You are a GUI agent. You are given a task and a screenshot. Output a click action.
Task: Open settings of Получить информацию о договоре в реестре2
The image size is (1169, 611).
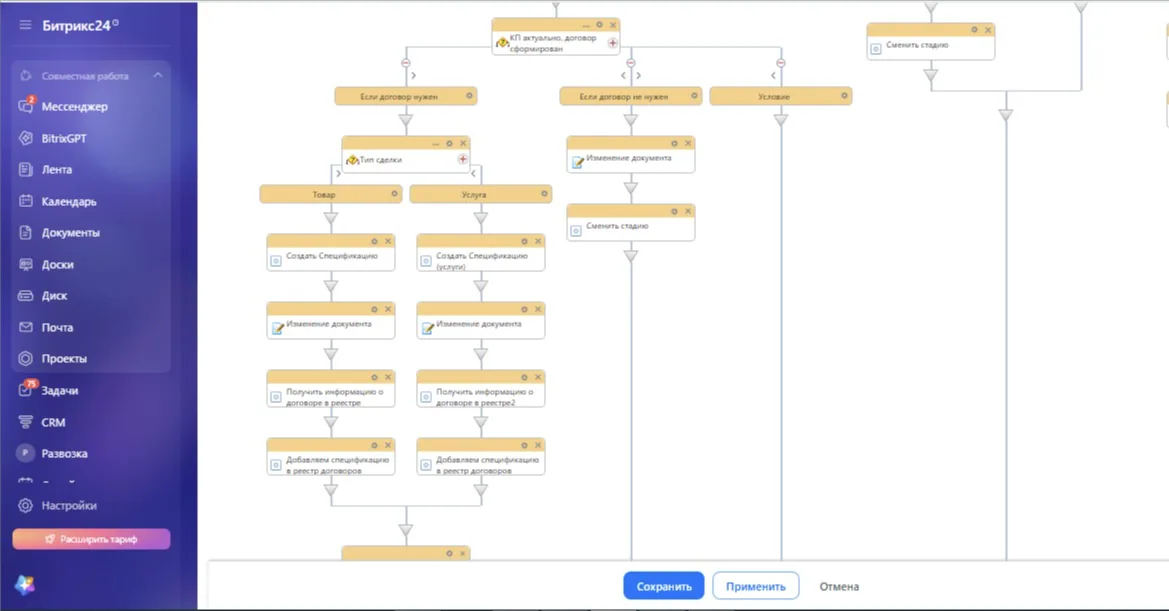pyautogui.click(x=524, y=377)
